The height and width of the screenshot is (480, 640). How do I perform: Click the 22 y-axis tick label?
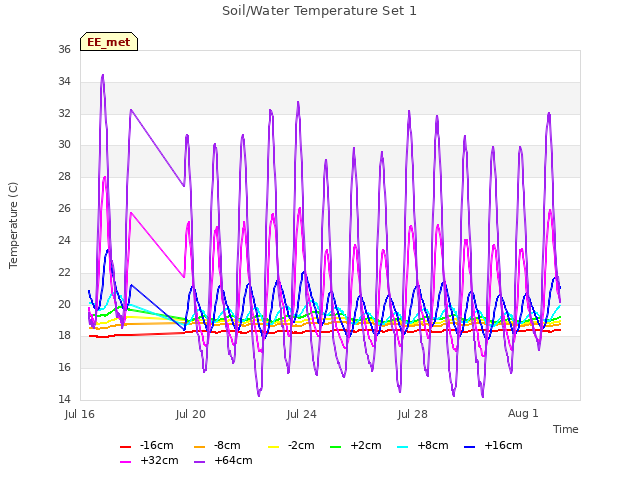[x=64, y=272]
